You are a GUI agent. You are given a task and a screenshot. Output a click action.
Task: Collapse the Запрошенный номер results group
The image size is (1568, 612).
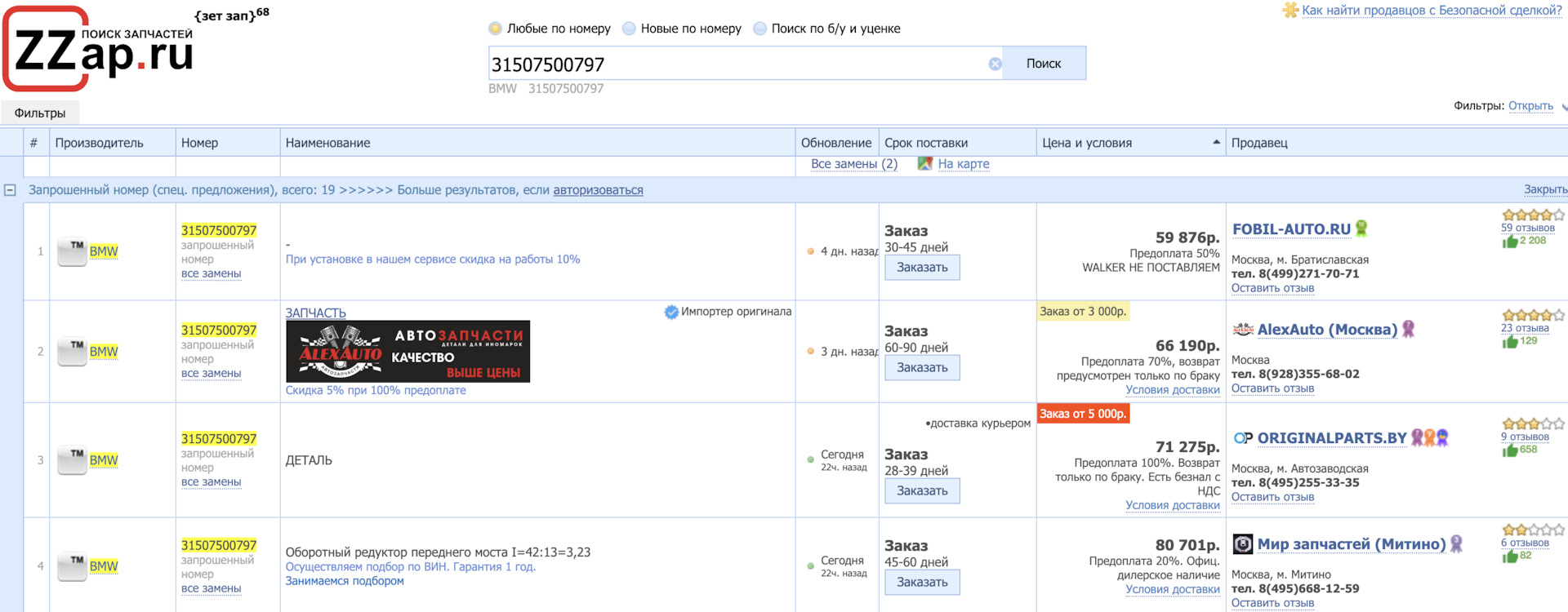(10, 190)
